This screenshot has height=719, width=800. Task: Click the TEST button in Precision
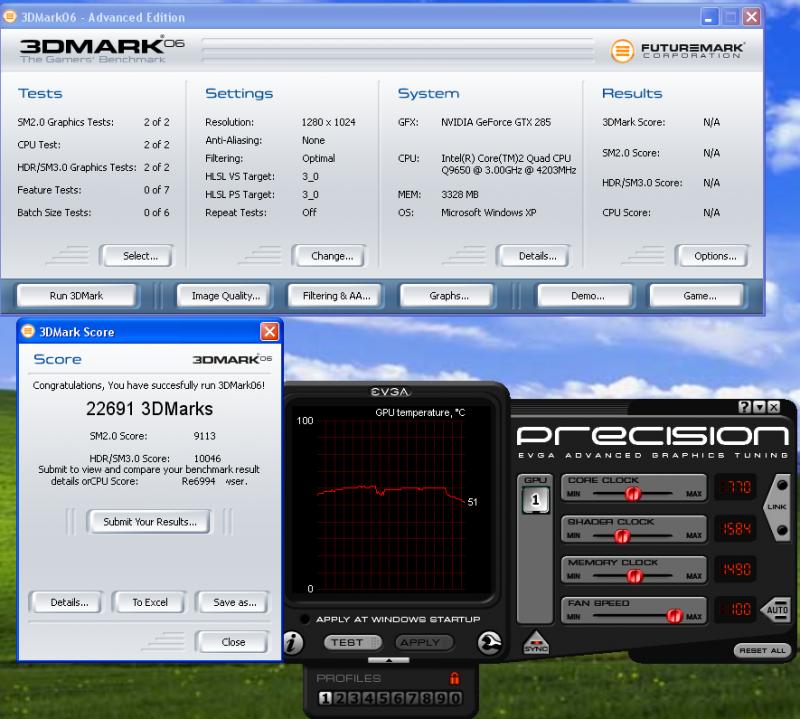pos(353,642)
